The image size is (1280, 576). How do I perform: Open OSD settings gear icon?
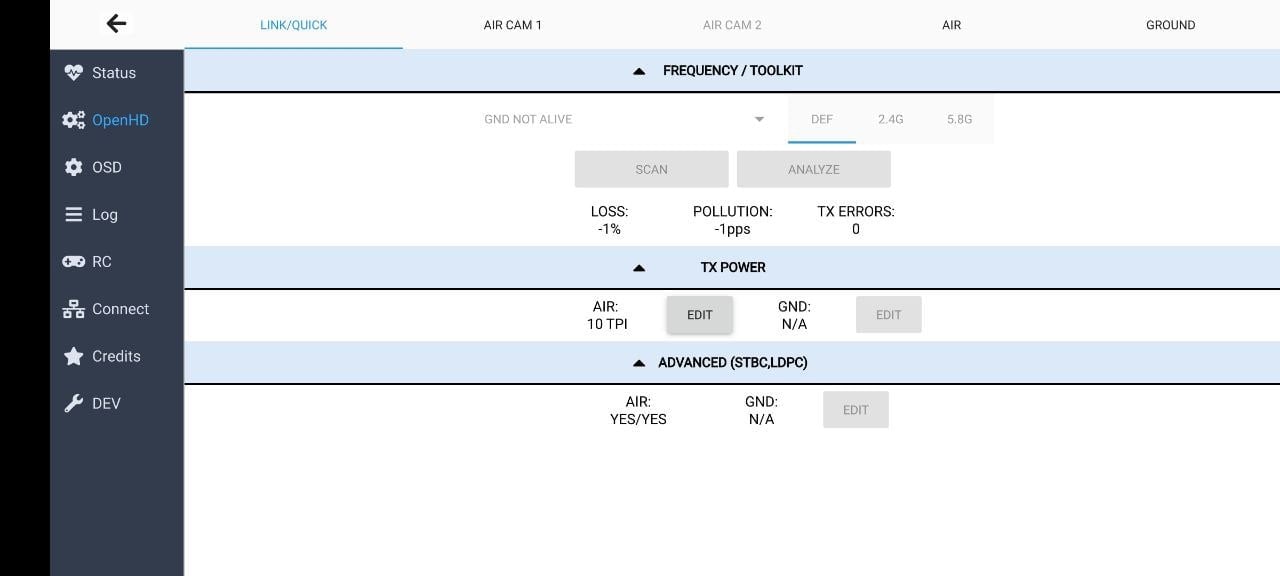tap(73, 167)
